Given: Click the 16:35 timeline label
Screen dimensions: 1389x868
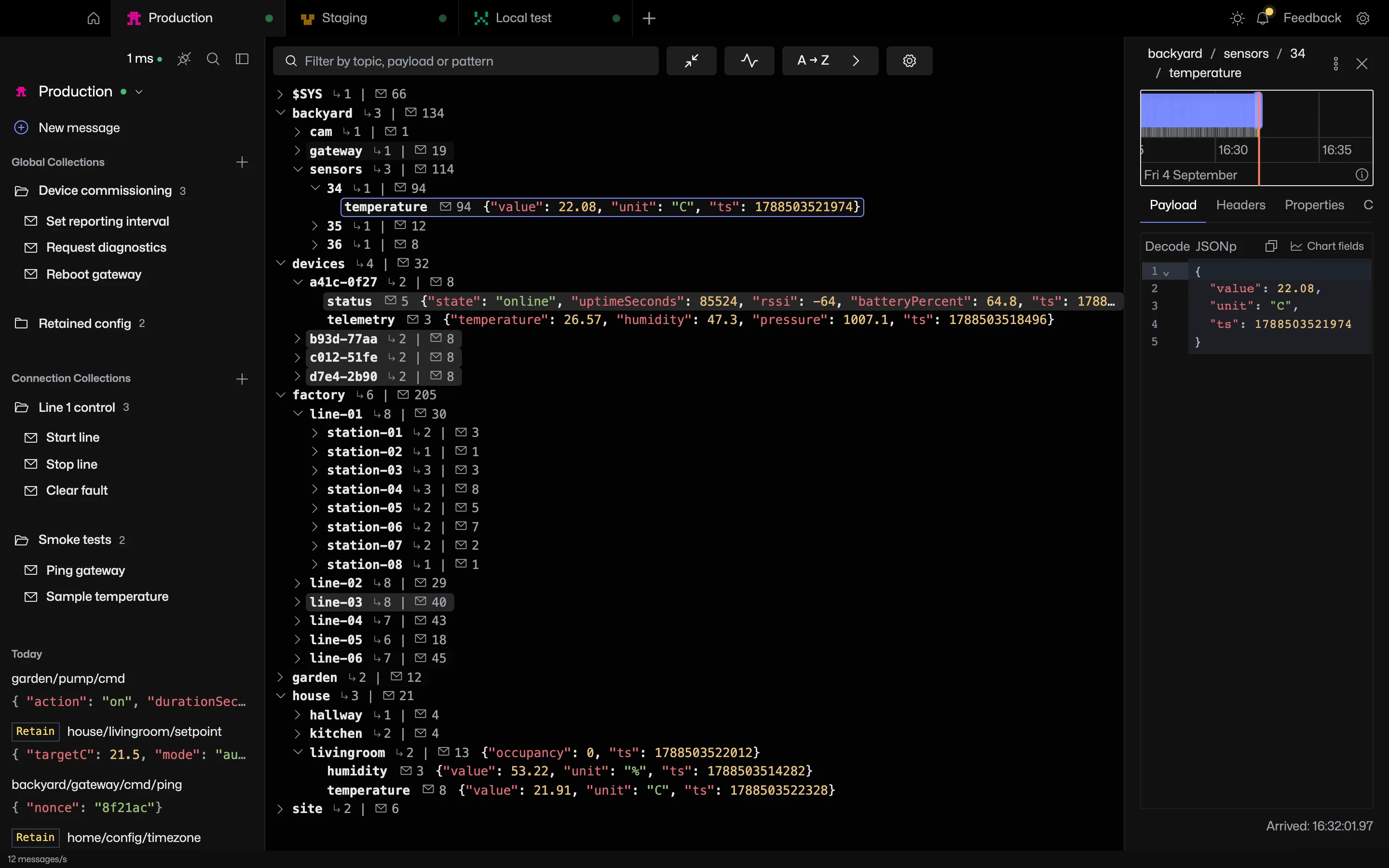Looking at the screenshot, I should click(1337, 150).
